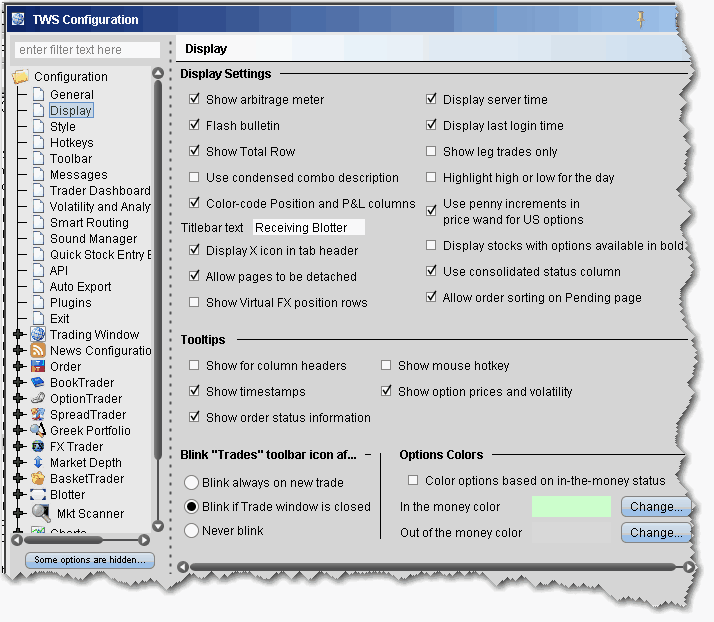Click the FX Trader icon

pyautogui.click(x=38, y=446)
